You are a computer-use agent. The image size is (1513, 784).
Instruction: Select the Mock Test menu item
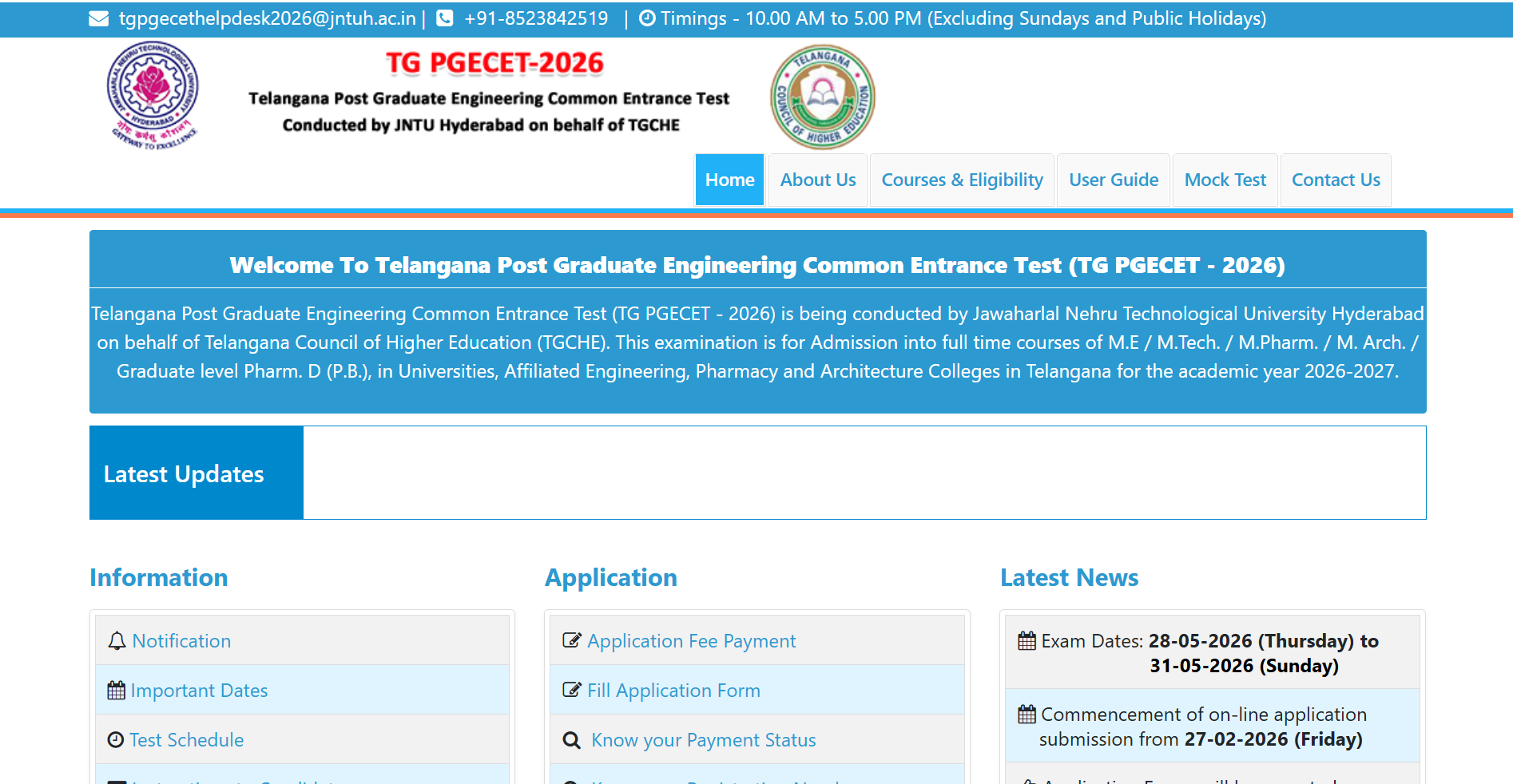(x=1225, y=180)
